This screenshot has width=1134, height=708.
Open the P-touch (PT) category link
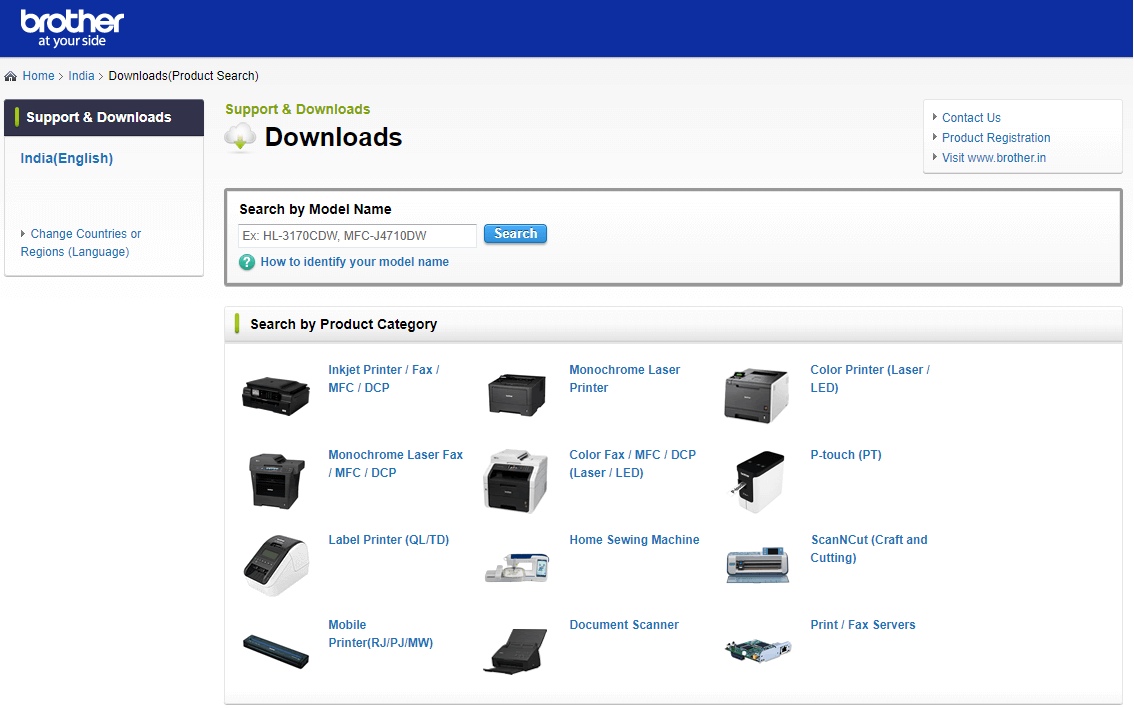point(846,455)
